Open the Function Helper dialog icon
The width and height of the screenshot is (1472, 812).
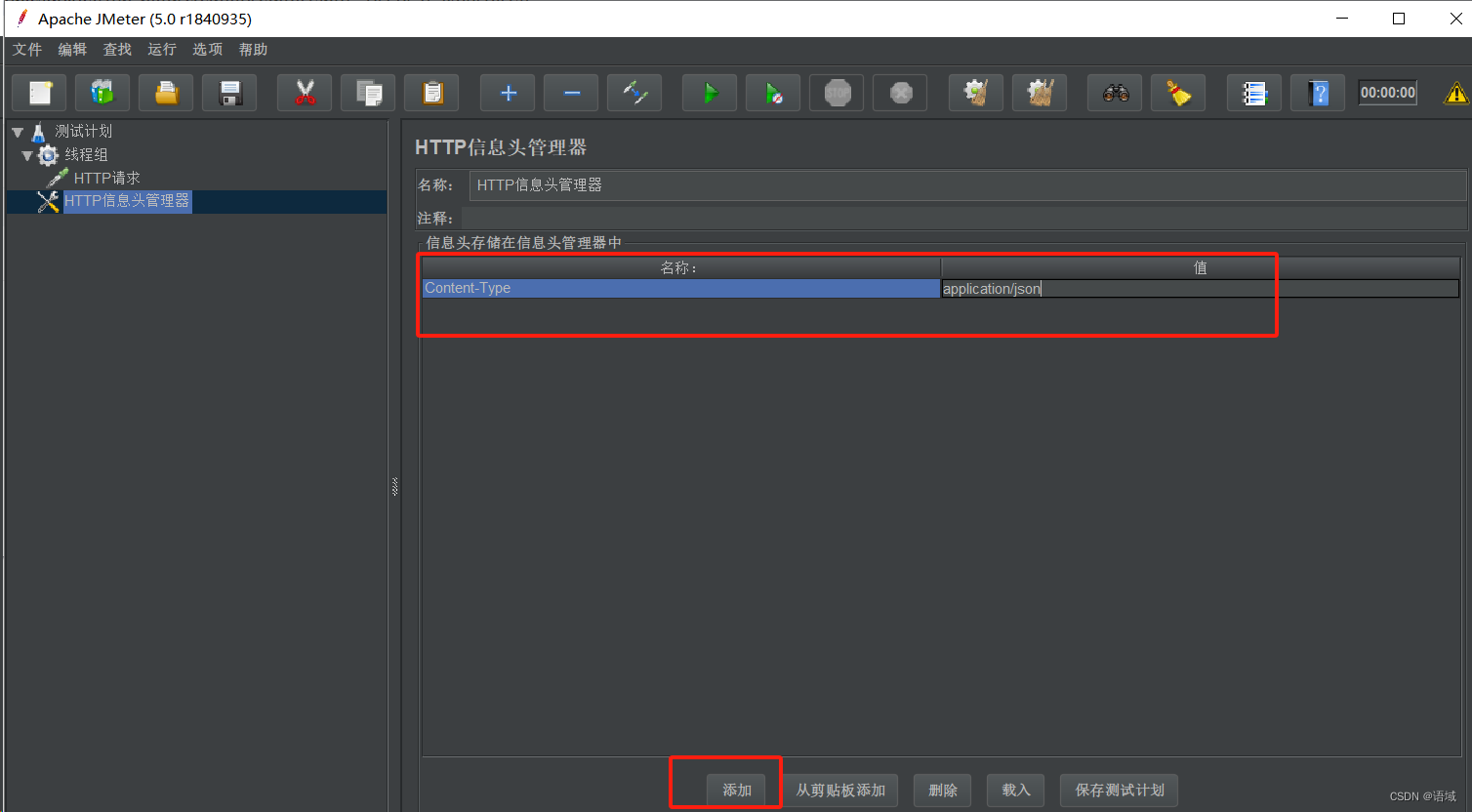1254,93
